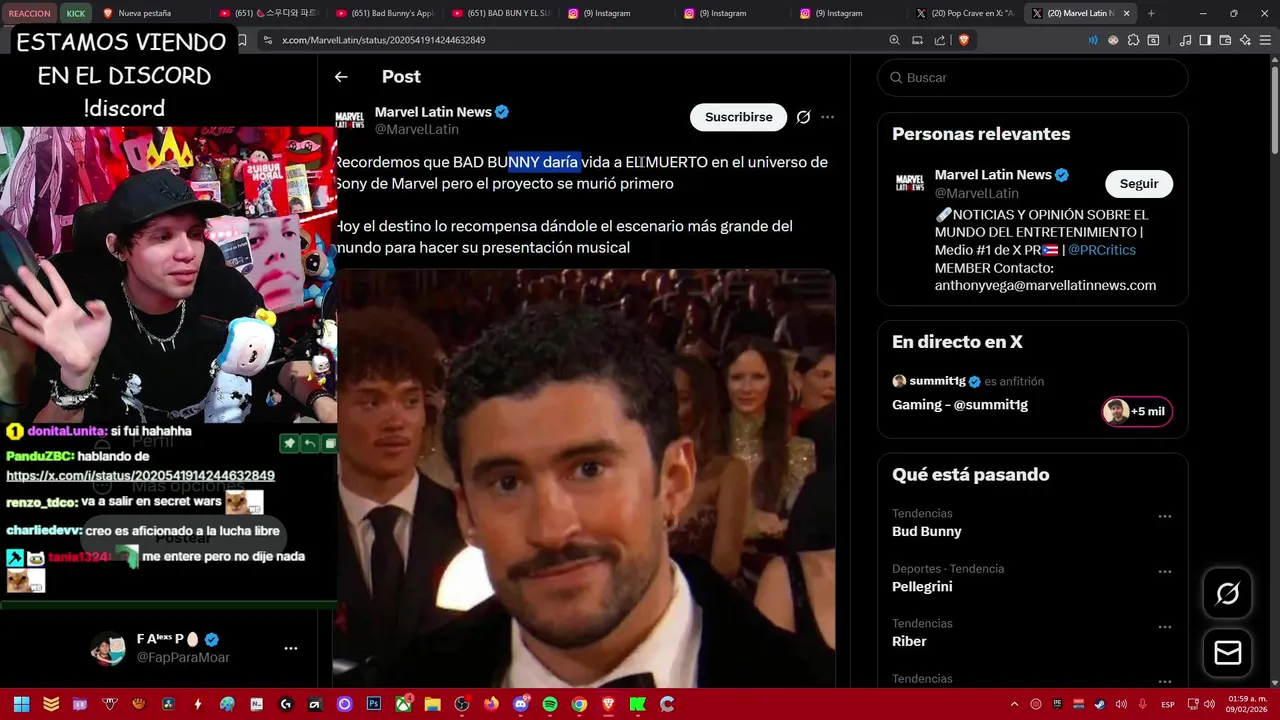Follow Marvel Latin News with Seguir button
The width and height of the screenshot is (1280, 720).
coord(1138,184)
